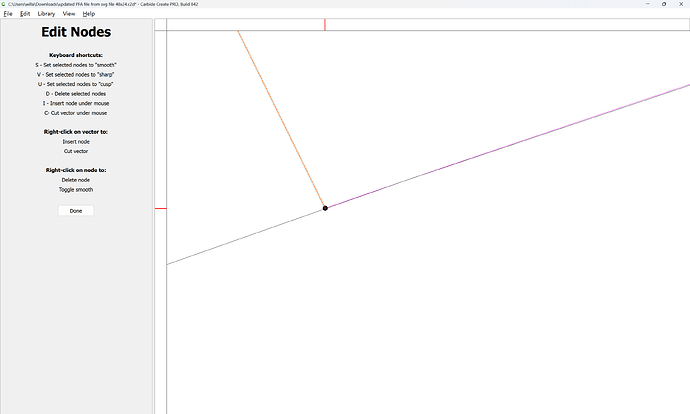Click the Carbide Create app icon in title bar
690x414 pixels.
point(5,4)
